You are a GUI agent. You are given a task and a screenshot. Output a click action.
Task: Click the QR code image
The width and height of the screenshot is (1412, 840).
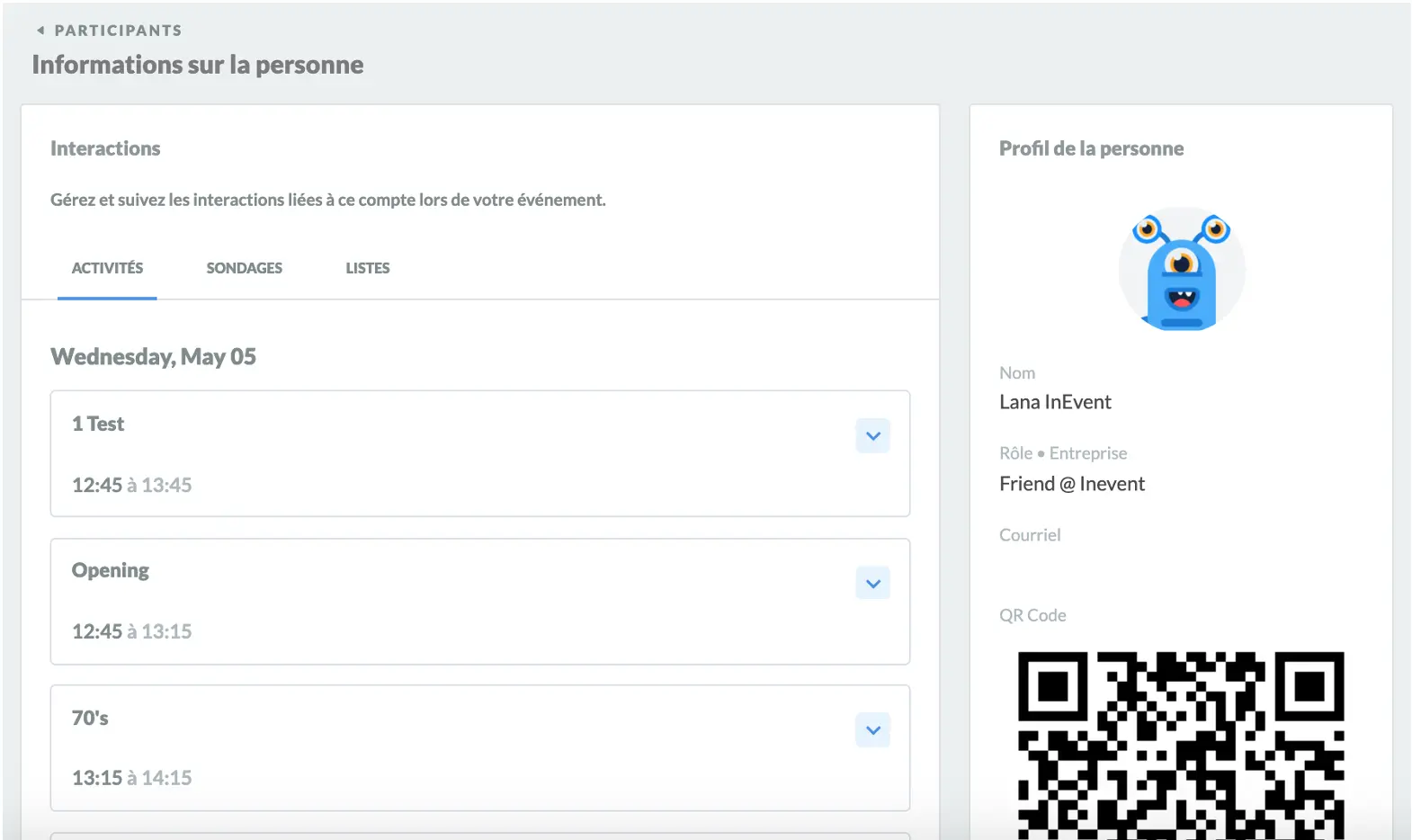pyautogui.click(x=1181, y=746)
